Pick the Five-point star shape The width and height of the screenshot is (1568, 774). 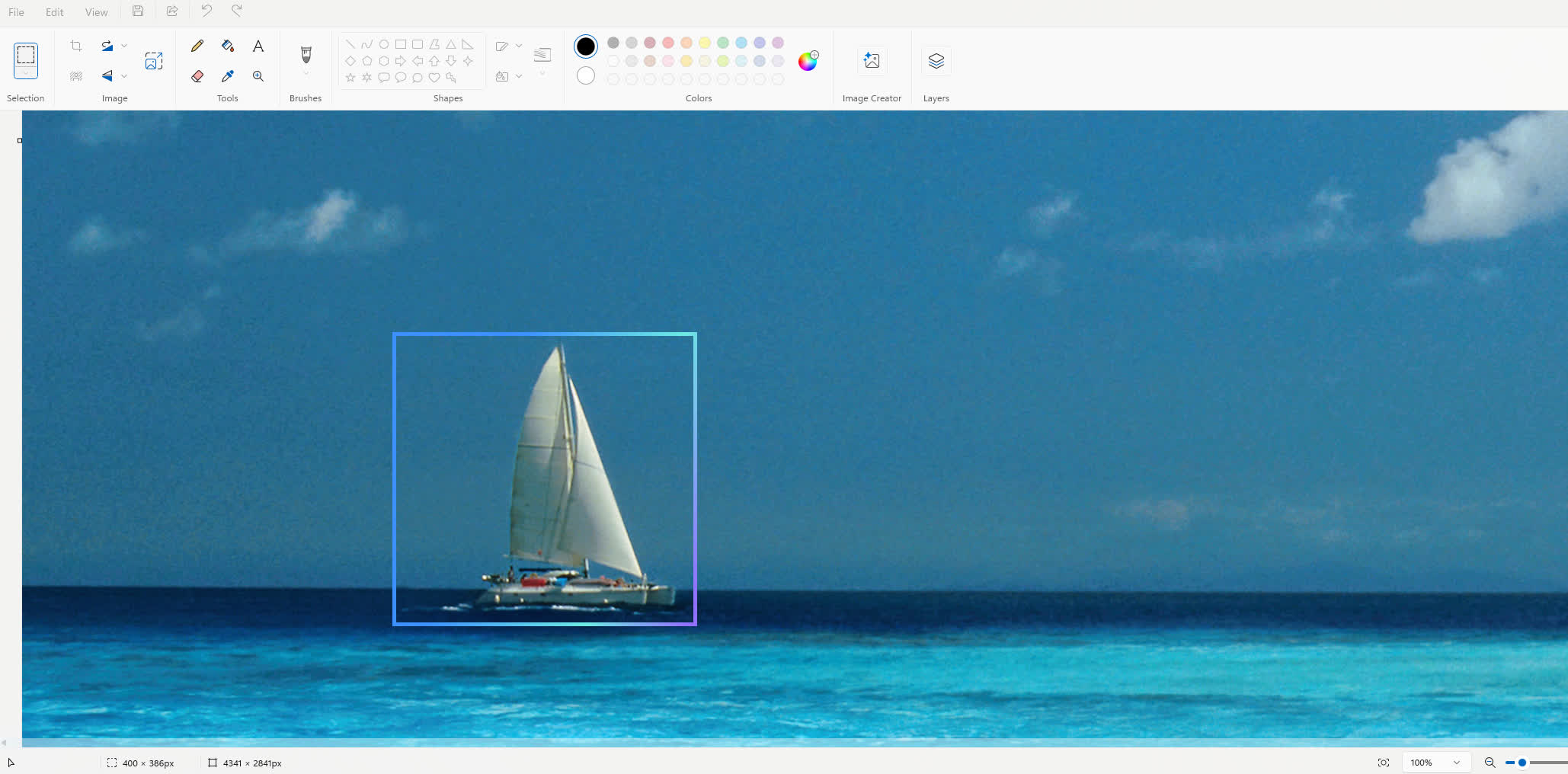click(350, 78)
